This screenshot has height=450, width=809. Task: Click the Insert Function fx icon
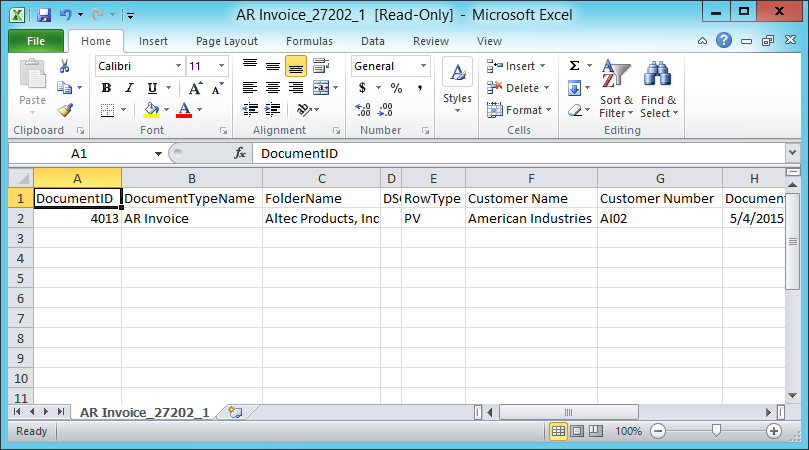pos(240,153)
